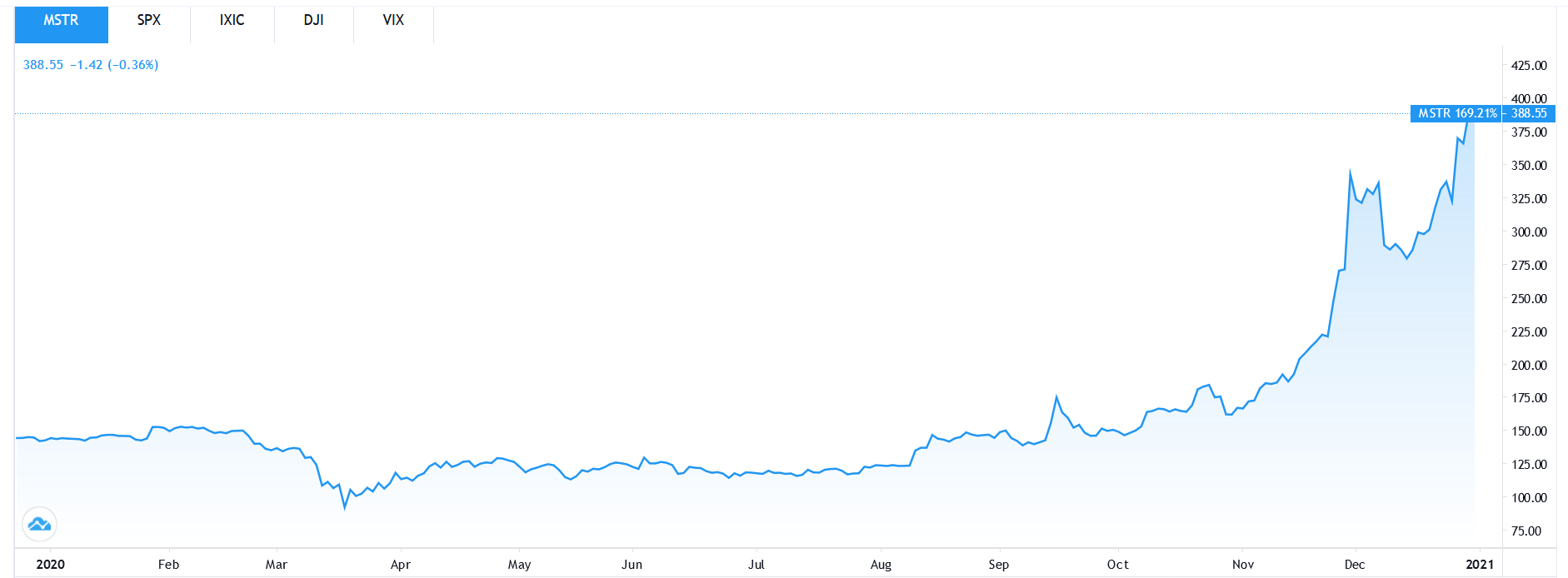
Task: Click the 175.00 price axis label
Action: point(1529,398)
